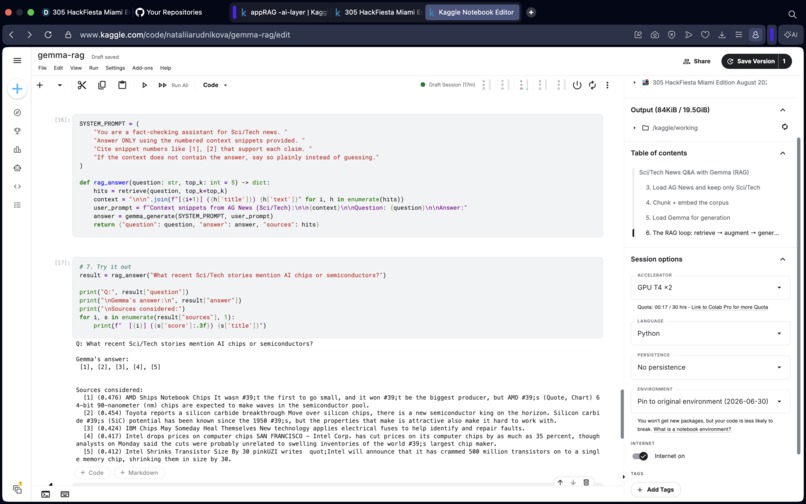The image size is (806, 504).
Task: Click Run All in the notebook toolbar
Action: point(173,85)
